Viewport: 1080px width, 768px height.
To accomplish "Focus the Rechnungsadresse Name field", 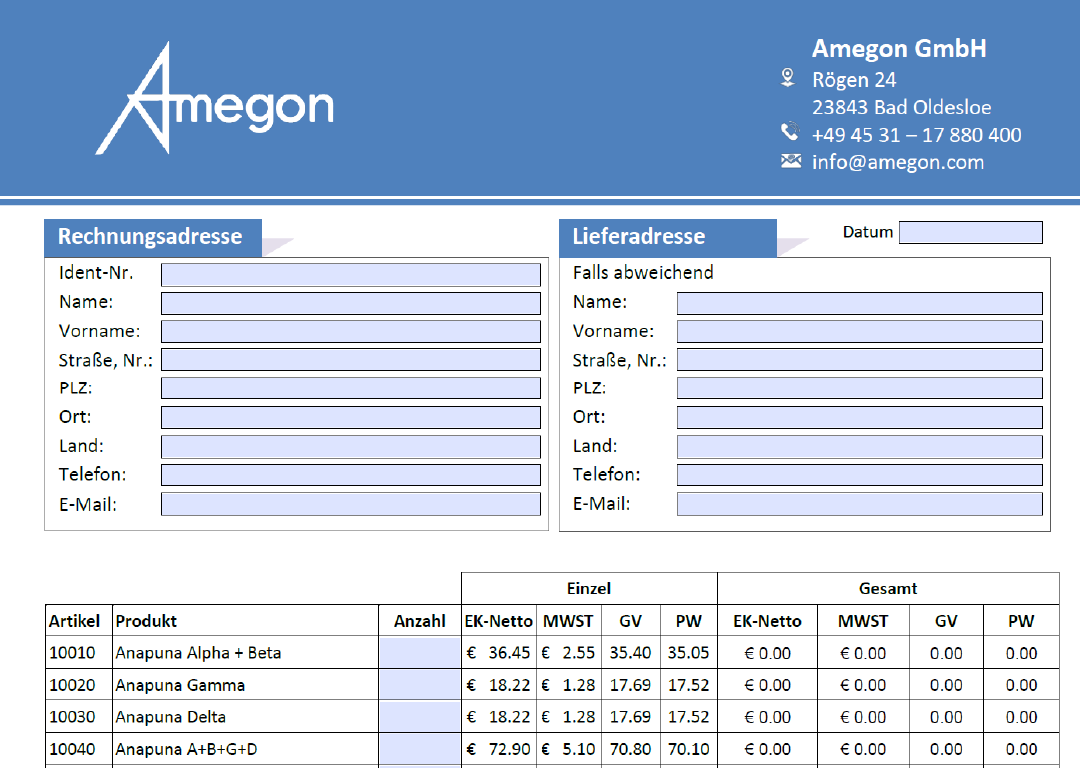I will 350,303.
